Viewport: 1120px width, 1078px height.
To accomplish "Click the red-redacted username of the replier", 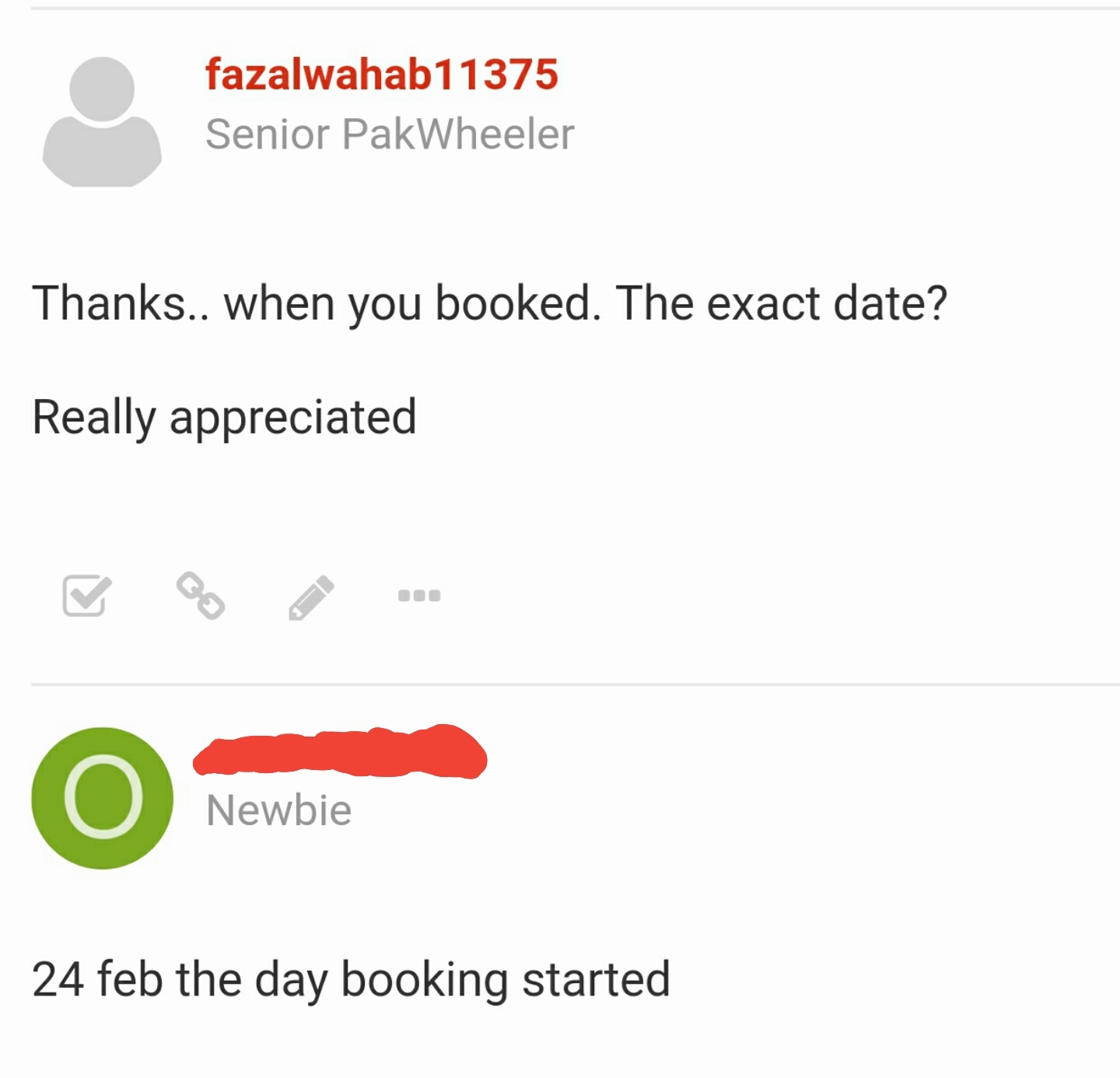I will point(340,752).
